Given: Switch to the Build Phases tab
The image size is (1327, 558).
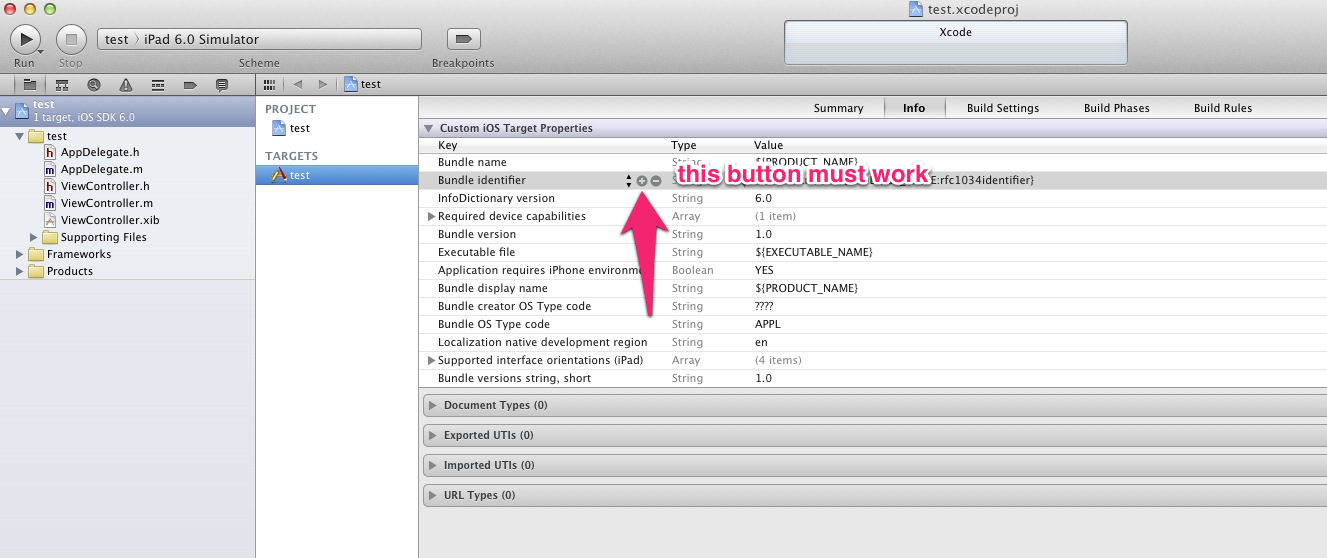Looking at the screenshot, I should [x=1117, y=108].
